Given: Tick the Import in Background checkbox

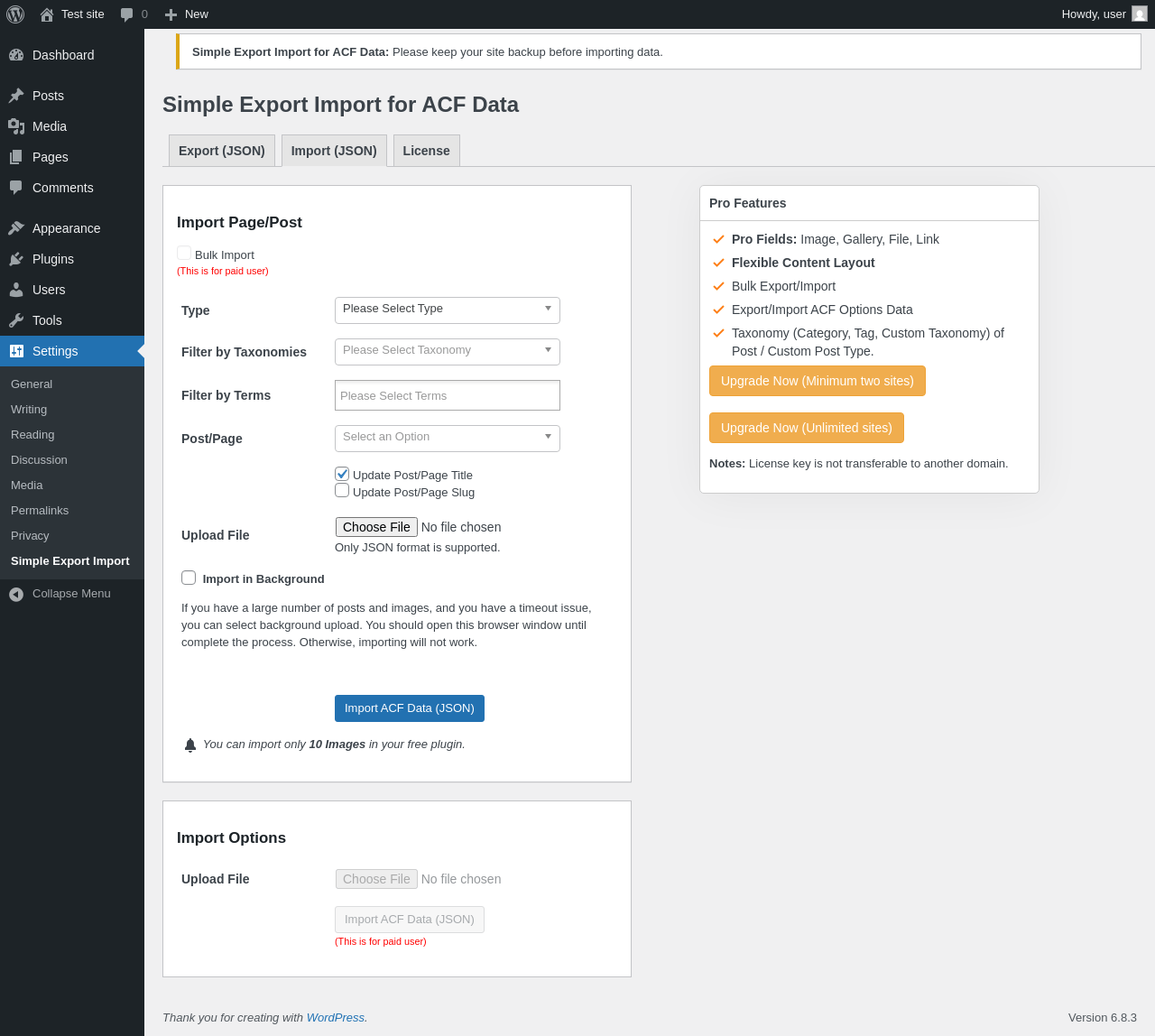Looking at the screenshot, I should click(x=189, y=578).
